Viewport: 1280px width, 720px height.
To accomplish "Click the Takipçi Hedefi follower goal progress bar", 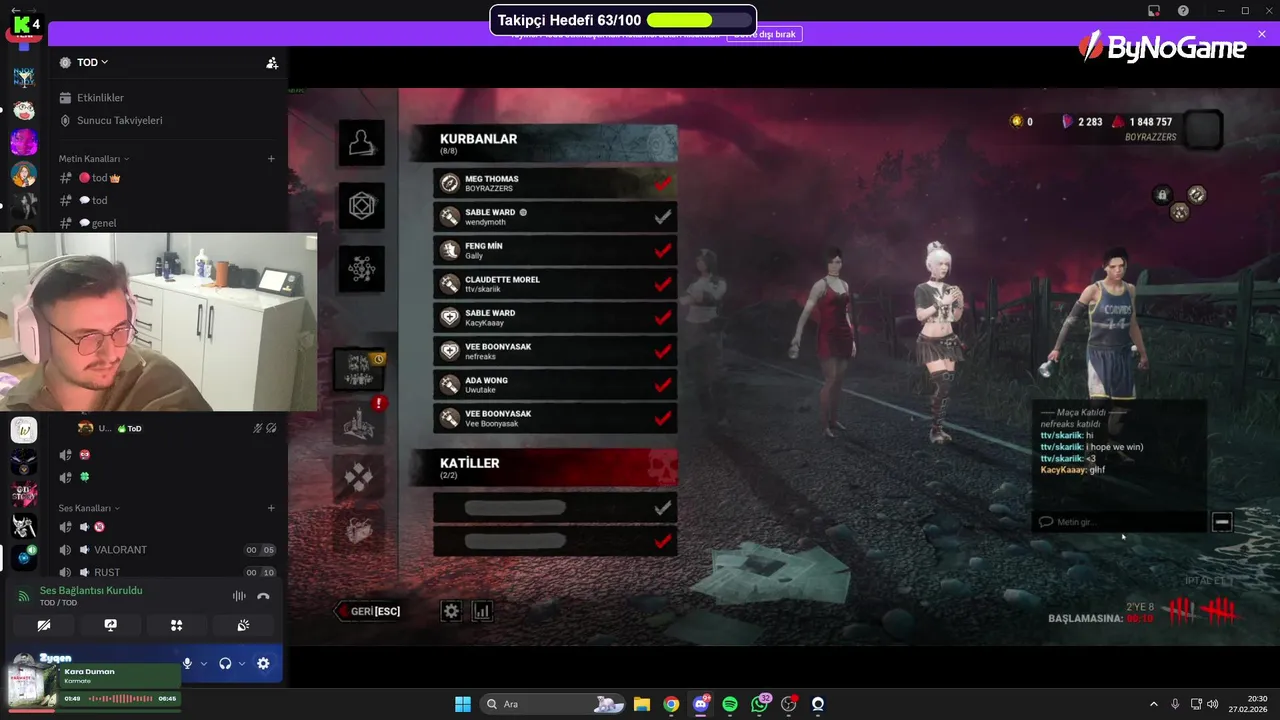I will 699,20.
